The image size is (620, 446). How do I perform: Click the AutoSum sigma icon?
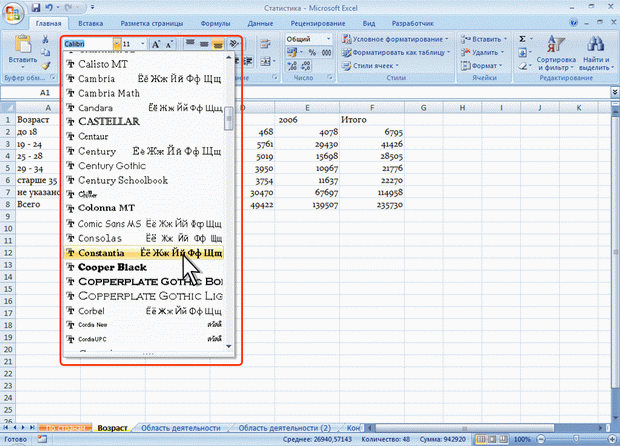(522, 39)
